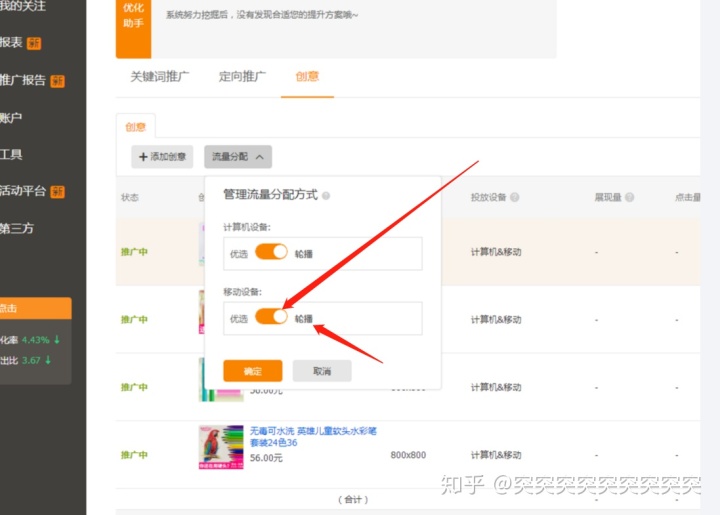Click the orange 优化助手 badge
This screenshot has width=720, height=515.
[133, 29]
